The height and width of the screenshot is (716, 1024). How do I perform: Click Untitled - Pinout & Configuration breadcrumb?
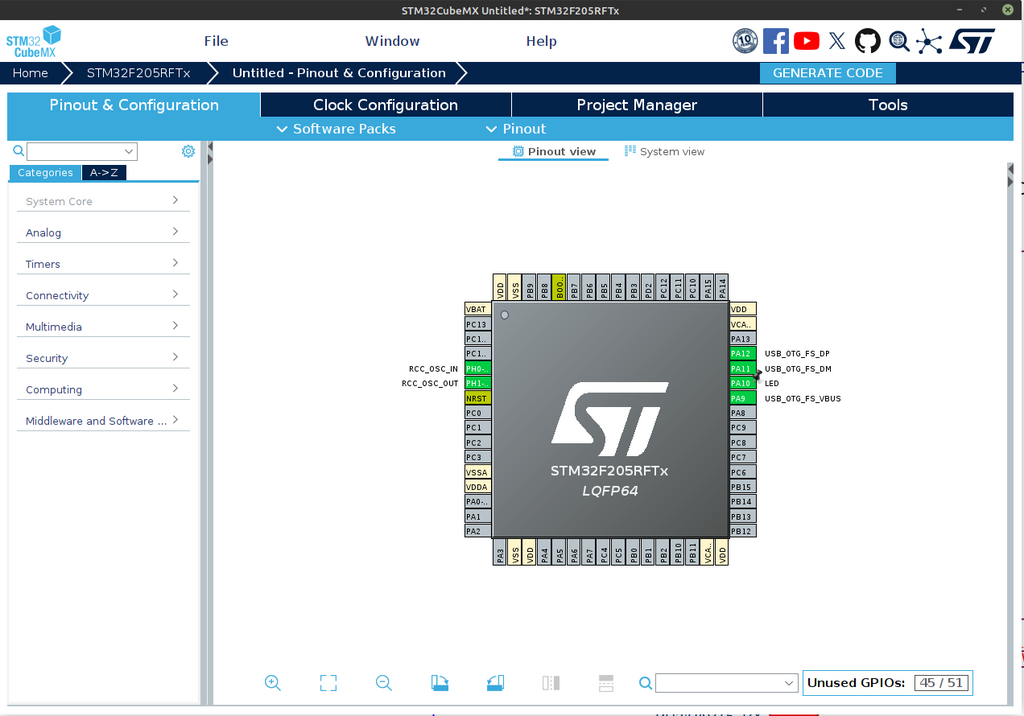coord(339,73)
